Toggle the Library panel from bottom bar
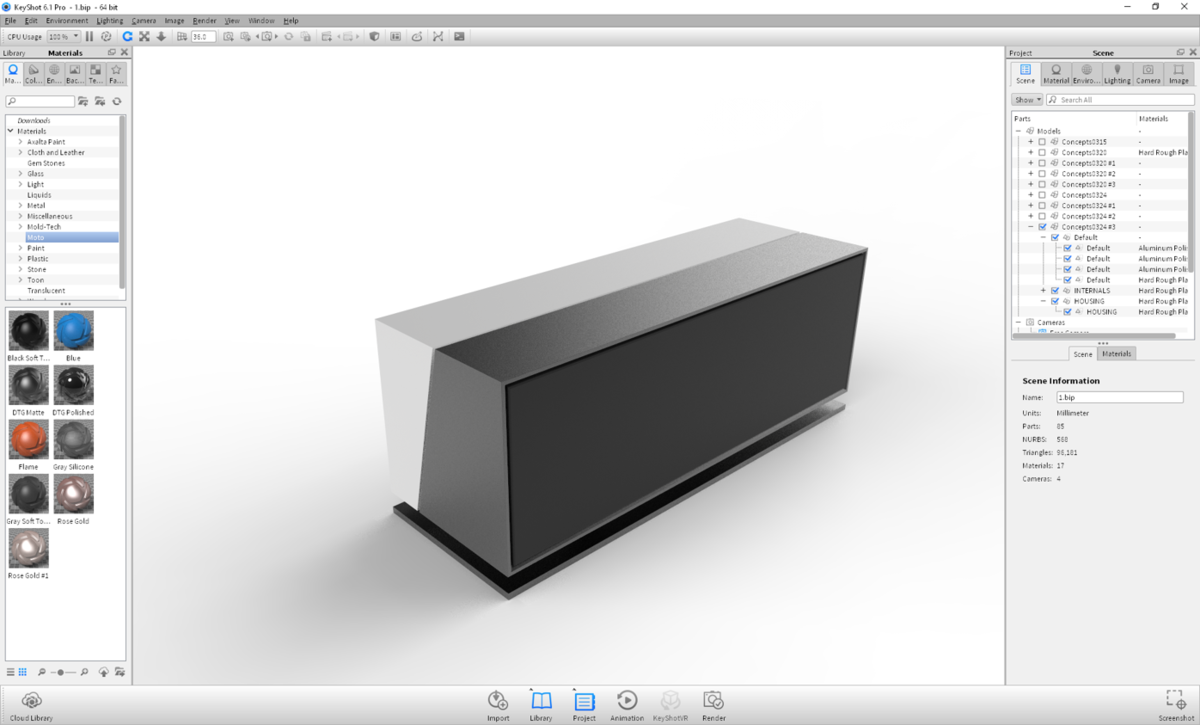This screenshot has width=1200, height=725. pos(541,705)
